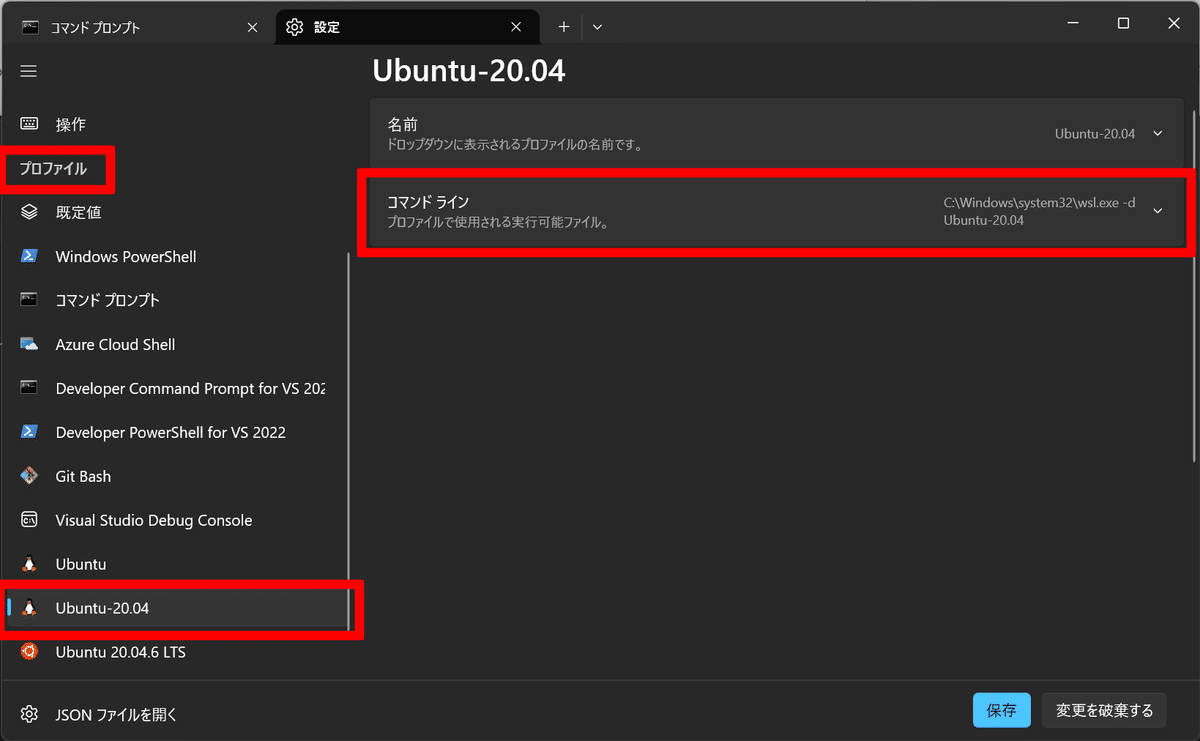Click the コマンド プロンプト profile icon in sidebar
Image resolution: width=1200 pixels, height=741 pixels.
[29, 300]
